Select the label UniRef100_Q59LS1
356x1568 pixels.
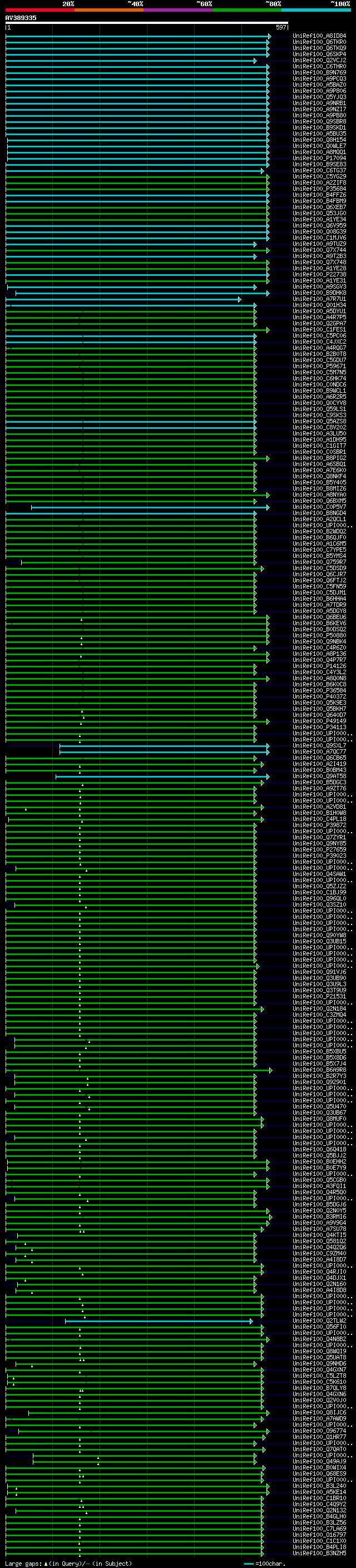319,409
